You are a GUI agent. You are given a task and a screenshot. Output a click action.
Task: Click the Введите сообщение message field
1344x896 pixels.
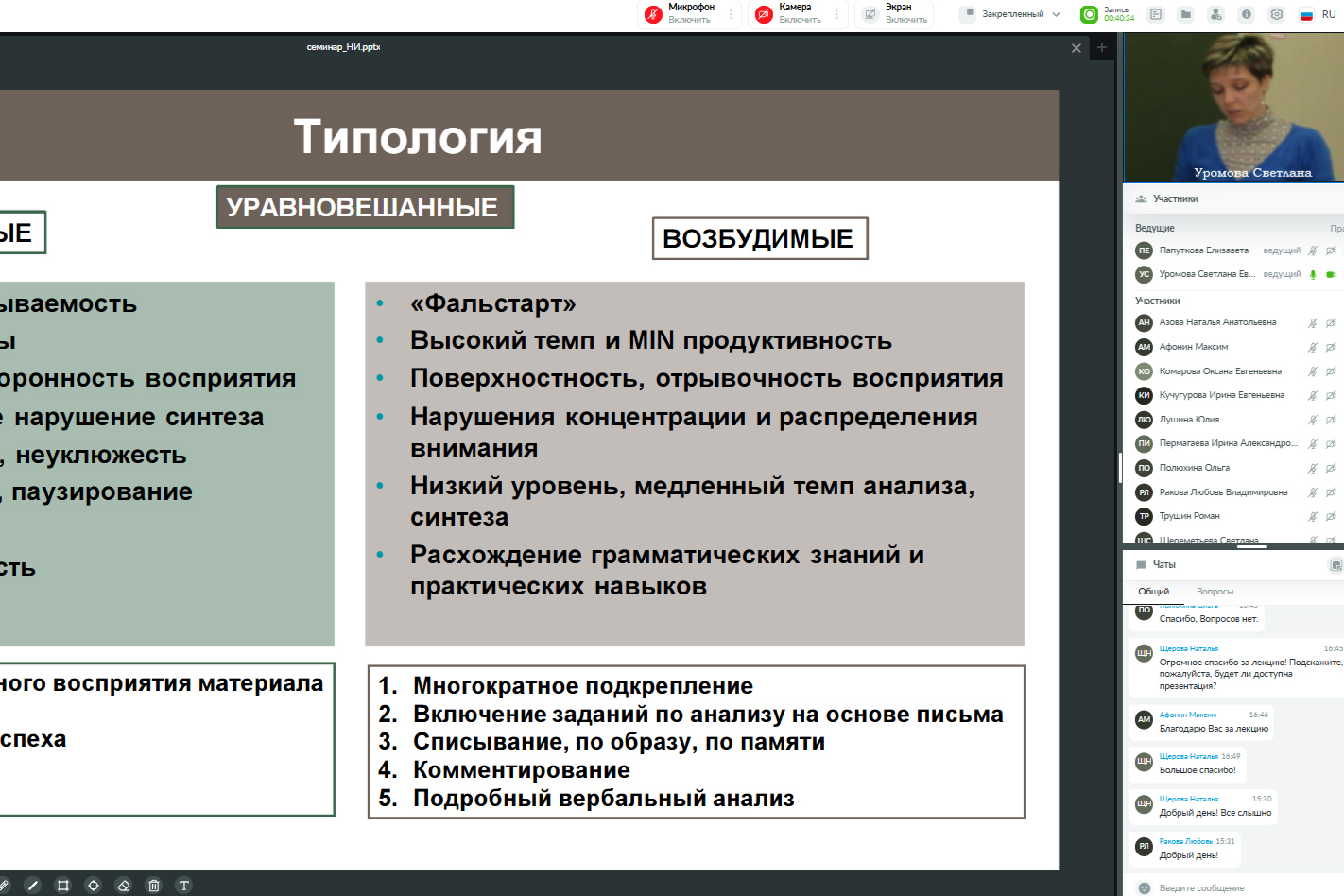pyautogui.click(x=1229, y=887)
